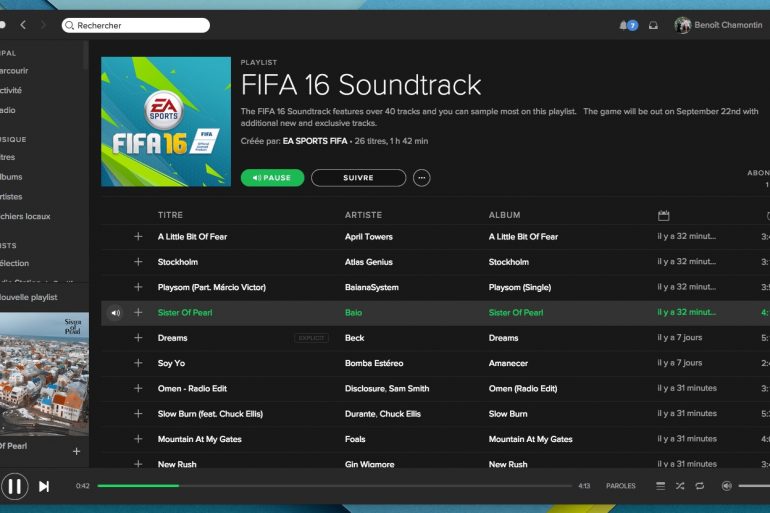Skip to the next track
The image size is (770, 513).
click(44, 486)
